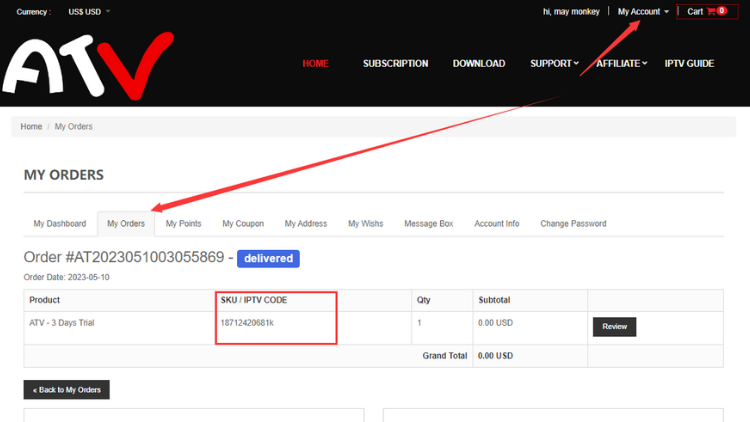Select the My Orders tab
Image resolution: width=750 pixels, height=422 pixels.
pos(126,223)
